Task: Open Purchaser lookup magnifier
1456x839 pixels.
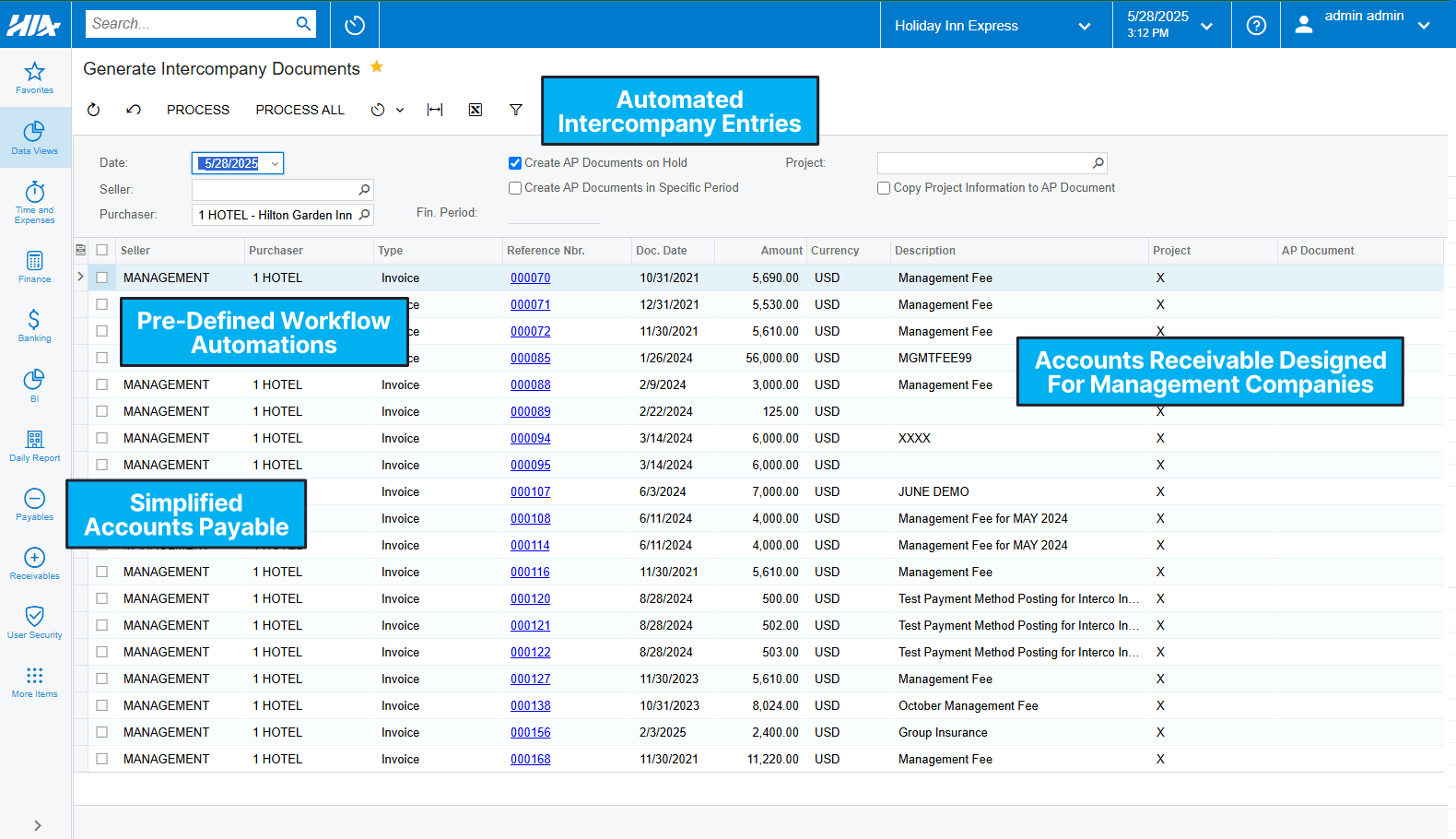Action: coord(364,215)
